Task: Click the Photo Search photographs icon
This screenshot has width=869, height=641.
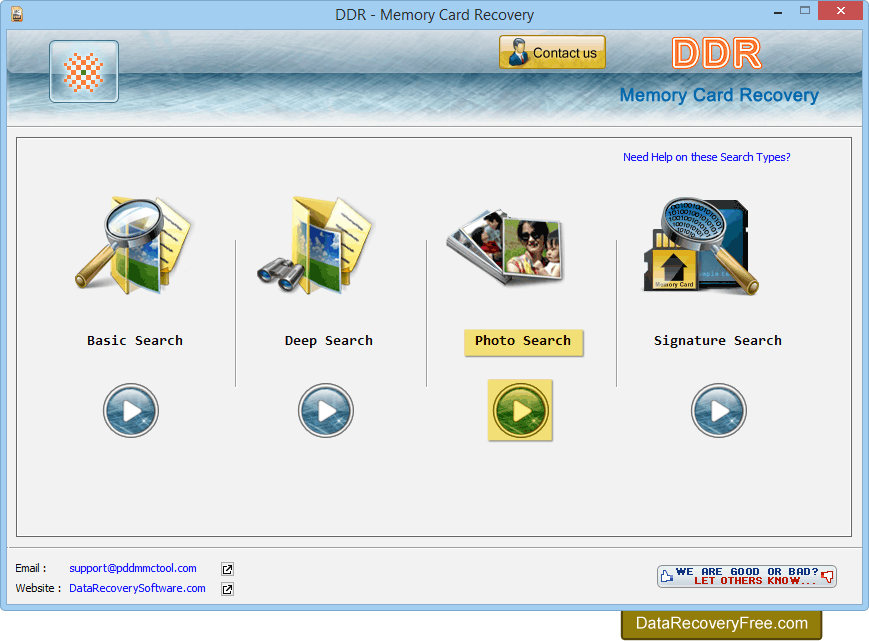Action: [504, 247]
